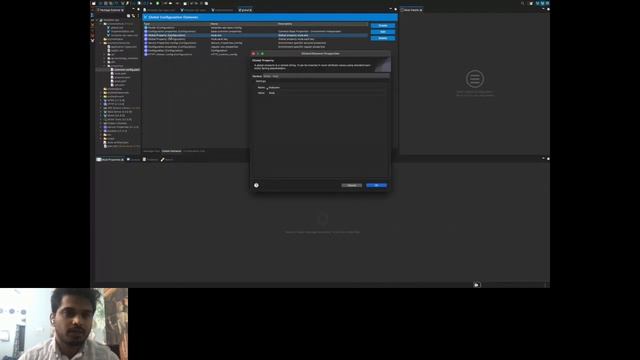Switch to the Configuration XML editor tab
The image size is (640, 360).
pos(194,151)
